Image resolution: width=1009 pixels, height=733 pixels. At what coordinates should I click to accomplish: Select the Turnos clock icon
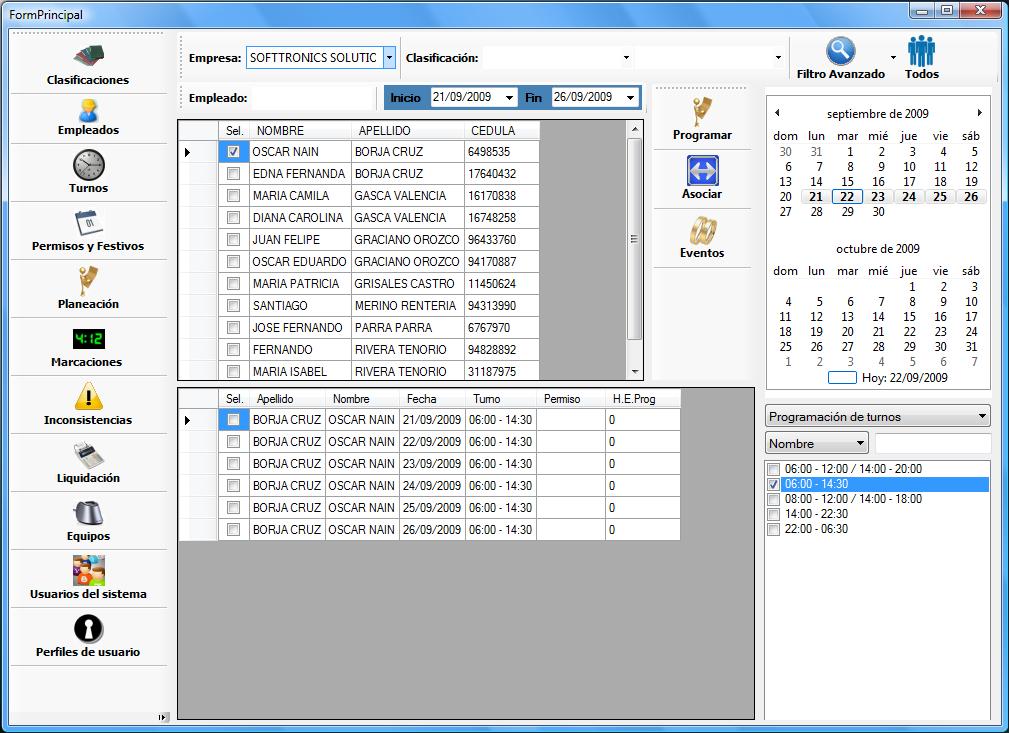point(88,164)
